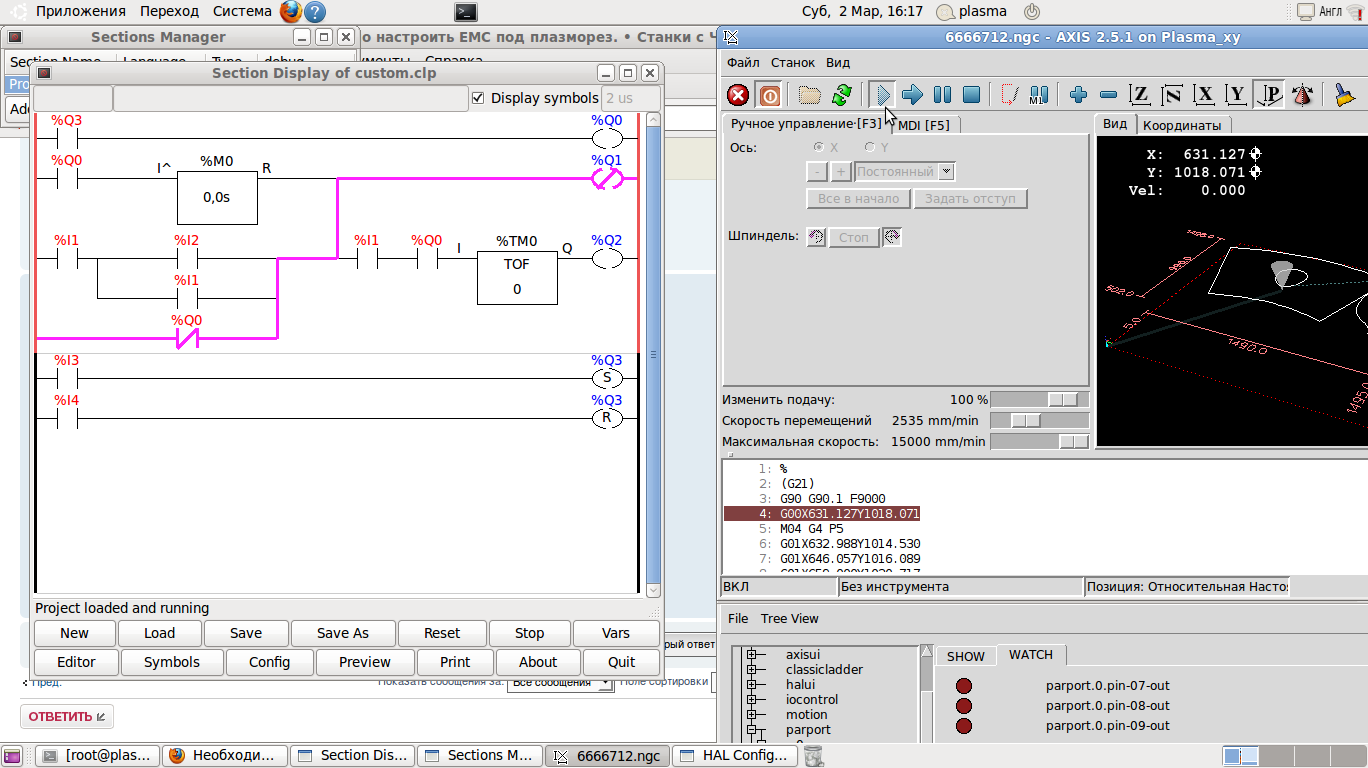Switch preview to rotated Z view
Viewport: 1368px width, 768px height.
tap(1172, 95)
